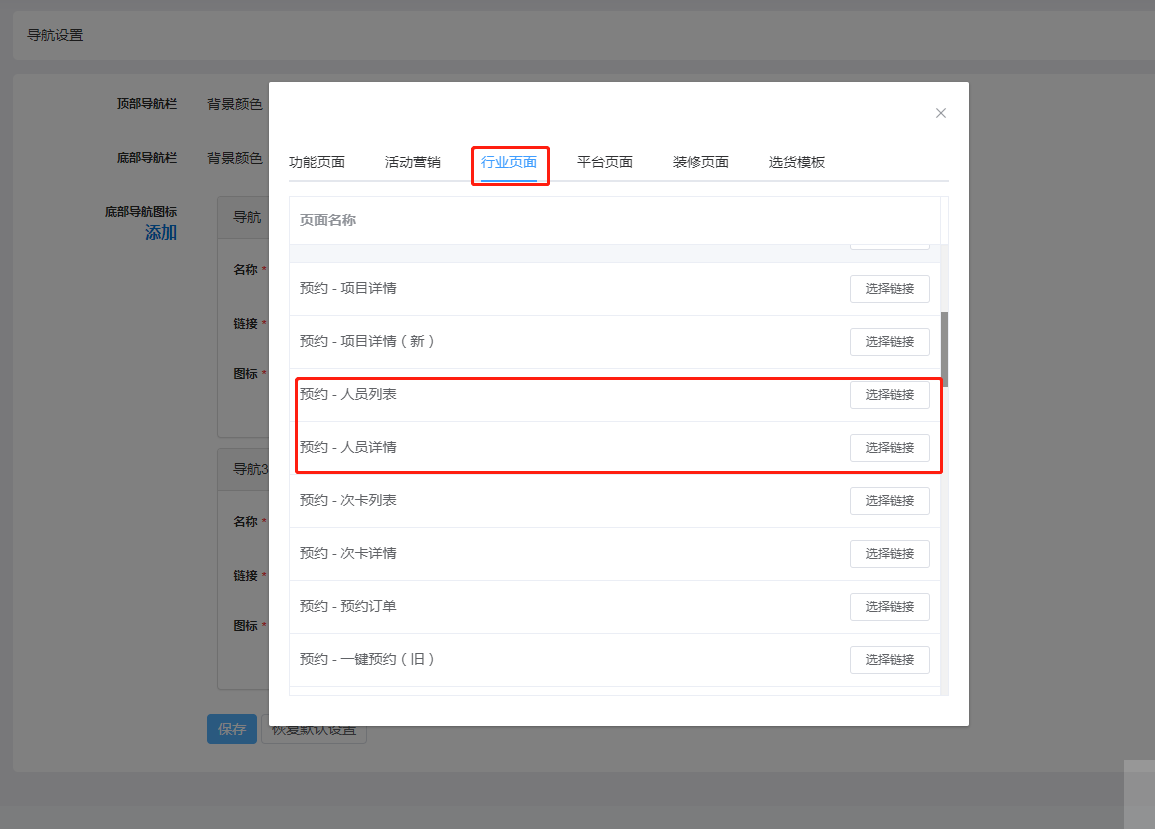The image size is (1155, 829).
Task: Click the 添加 link under 底部导航图标
Action: tap(161, 233)
